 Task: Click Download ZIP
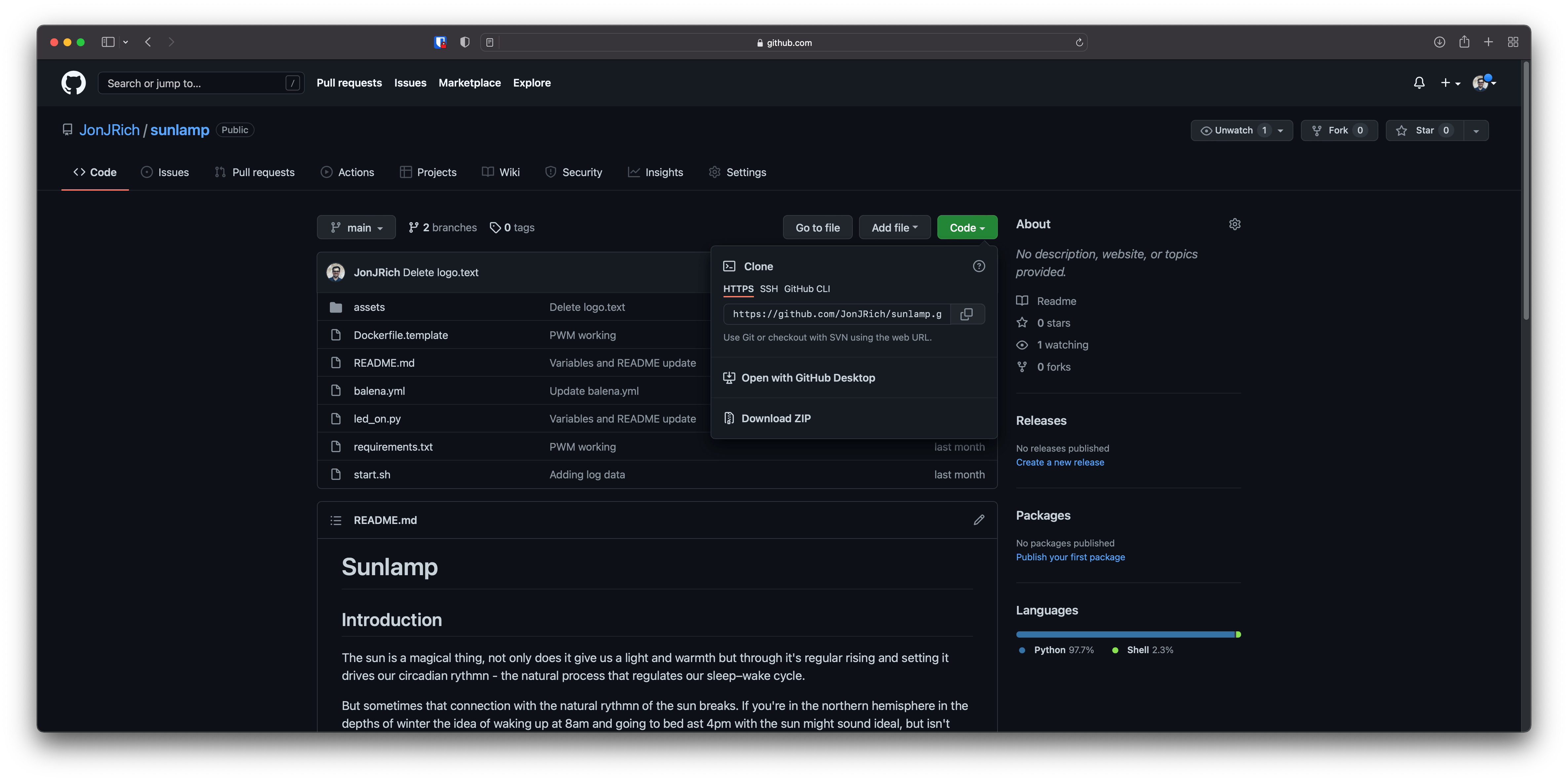[x=775, y=419]
